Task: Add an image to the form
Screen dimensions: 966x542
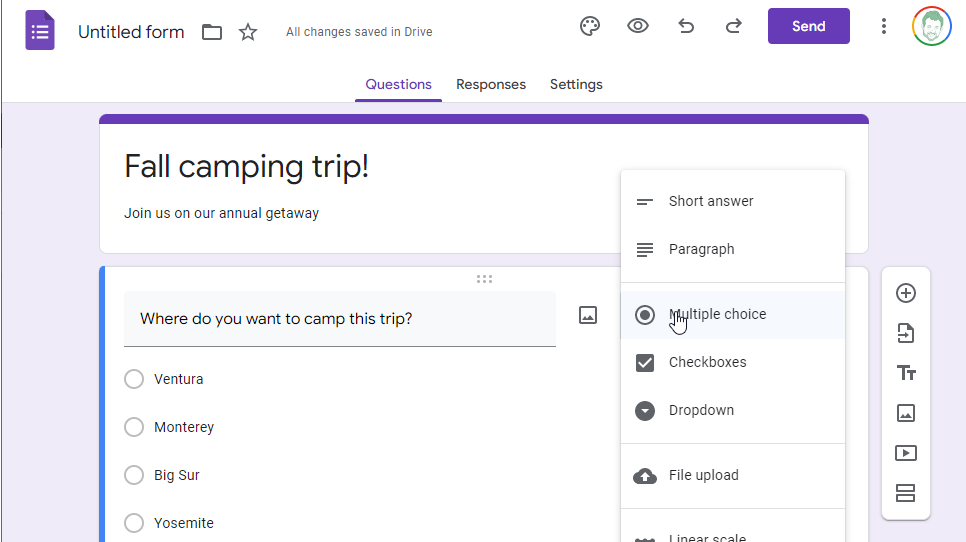Action: (x=906, y=413)
